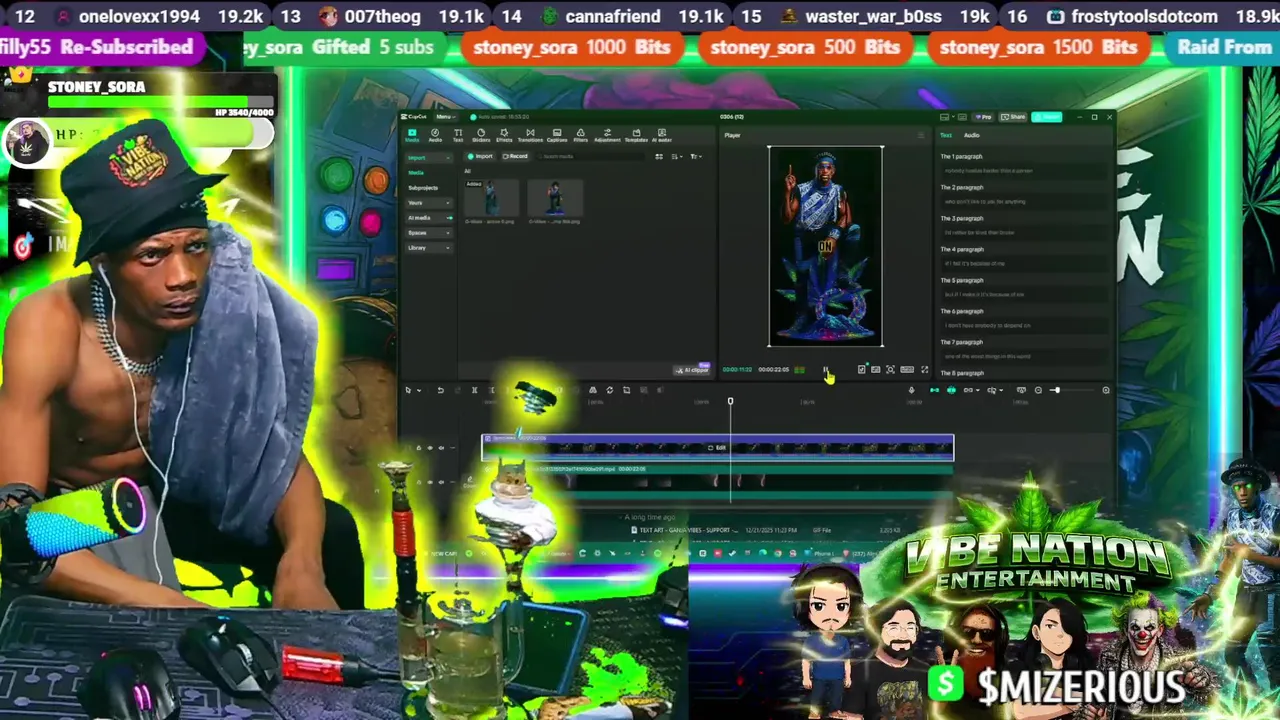Select the second media thumbnail
Viewport: 1280px width, 720px height.
click(x=555, y=198)
